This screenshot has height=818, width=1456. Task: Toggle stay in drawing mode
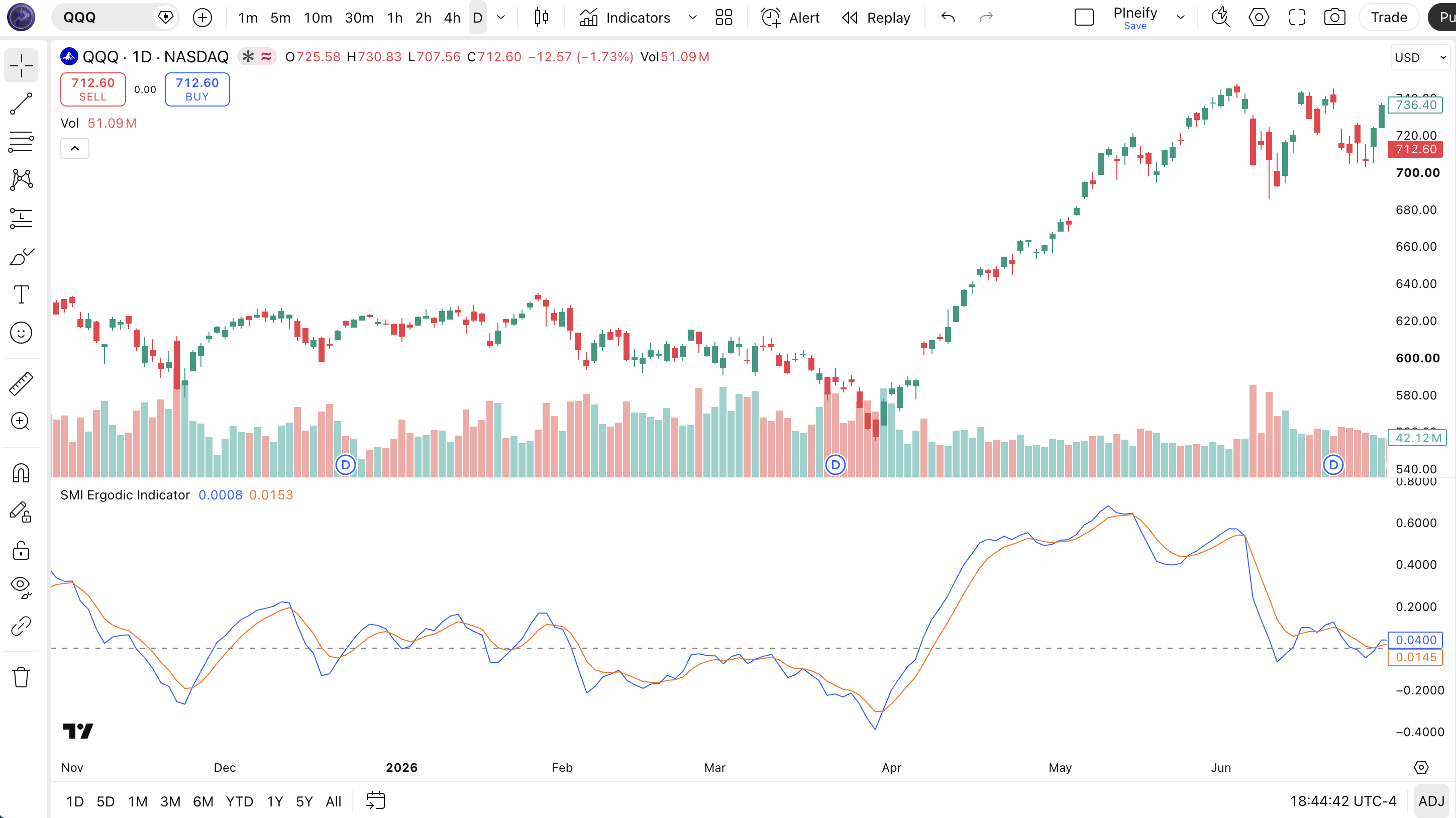coord(21,512)
